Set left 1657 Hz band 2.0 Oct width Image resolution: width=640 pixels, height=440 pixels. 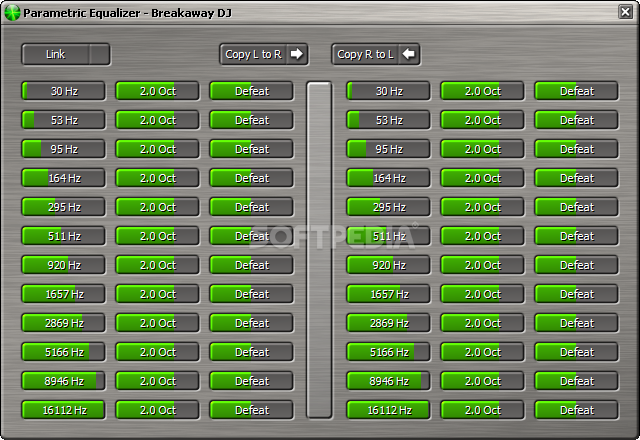158,294
